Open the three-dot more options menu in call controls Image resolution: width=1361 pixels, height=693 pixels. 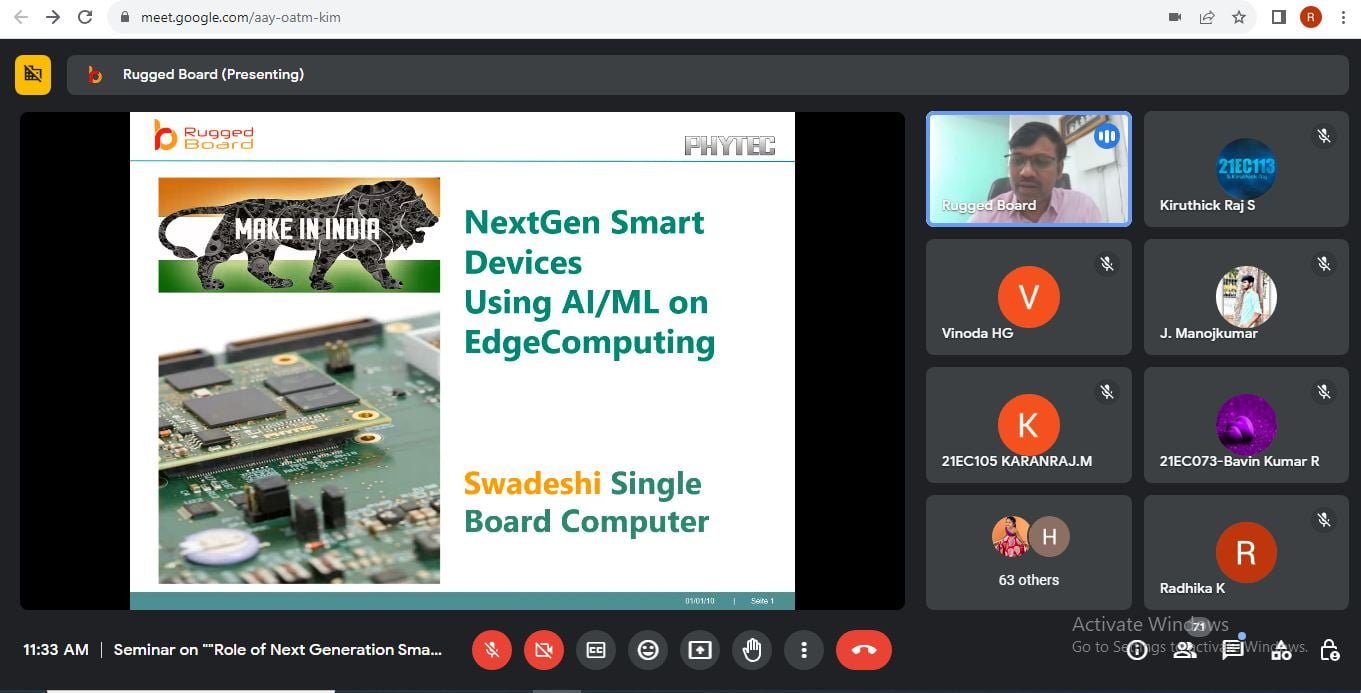click(804, 650)
